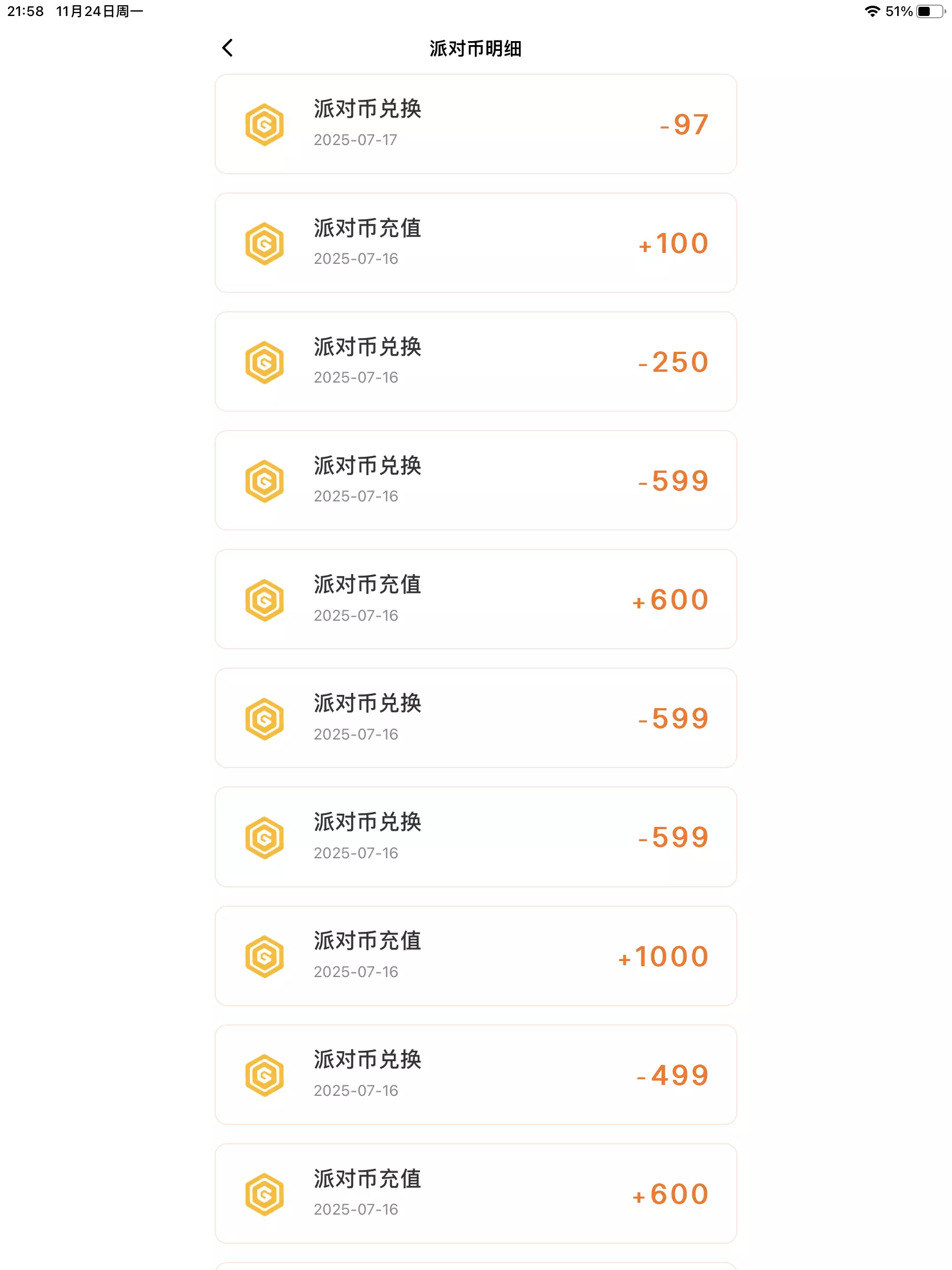Tap the -97 amount text

coord(684,124)
